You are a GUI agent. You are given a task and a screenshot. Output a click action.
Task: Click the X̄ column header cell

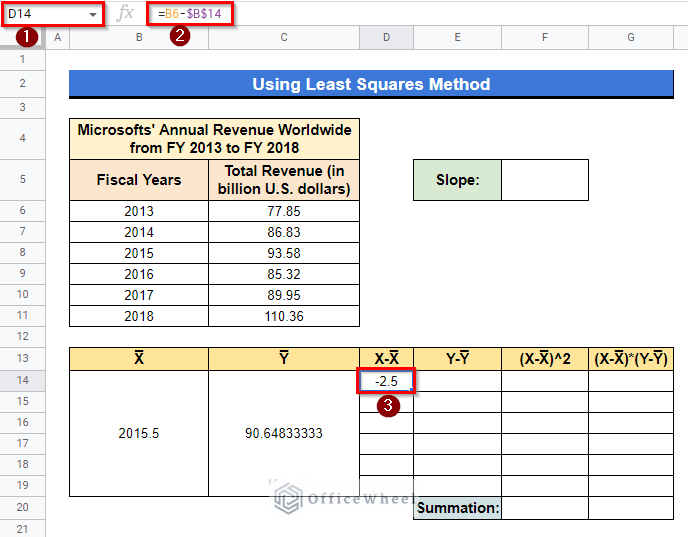click(x=139, y=359)
